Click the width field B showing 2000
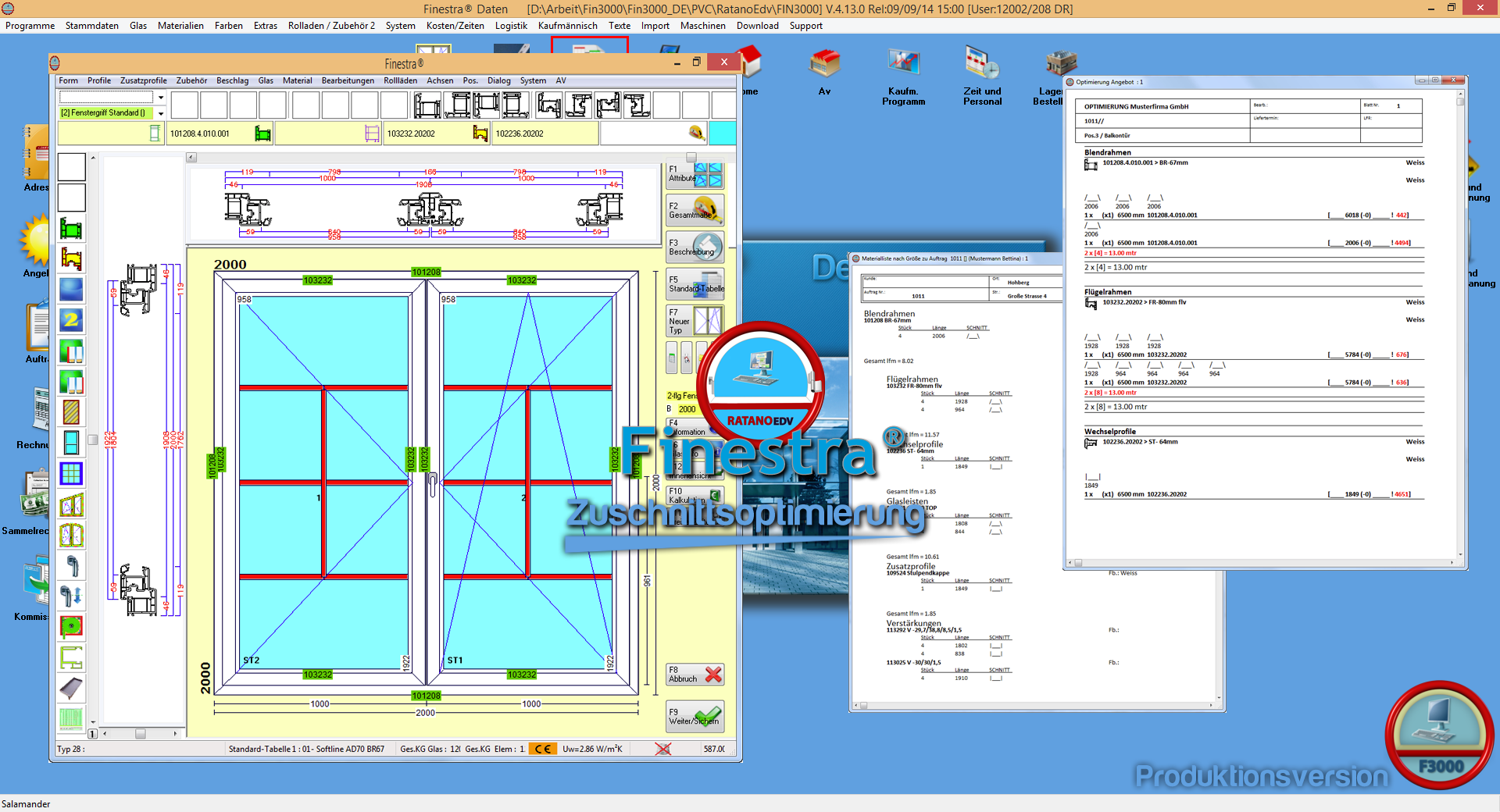The image size is (1500, 812). tap(687, 409)
